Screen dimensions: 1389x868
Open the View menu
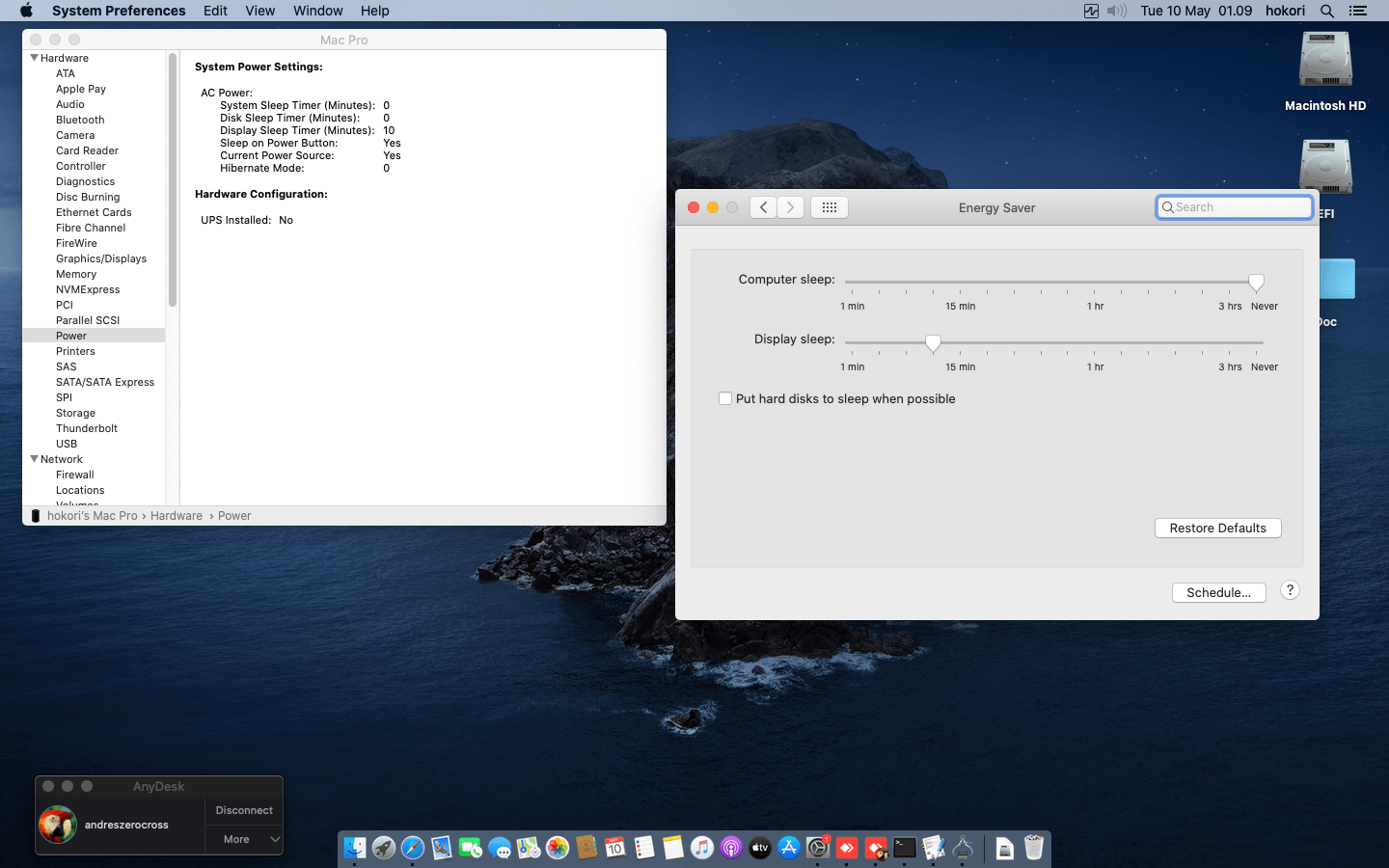point(259,11)
